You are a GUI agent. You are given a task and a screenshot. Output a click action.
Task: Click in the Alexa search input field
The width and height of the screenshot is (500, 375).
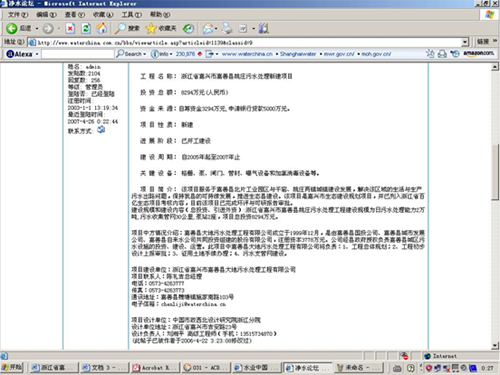pos(78,54)
